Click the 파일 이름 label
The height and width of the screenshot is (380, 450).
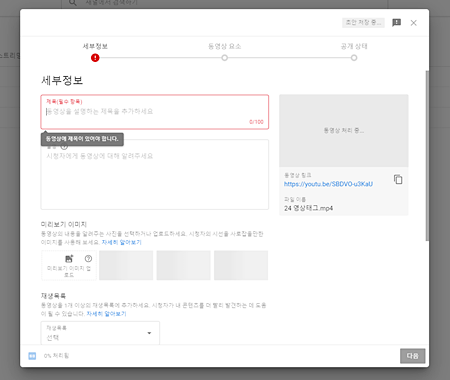tap(295, 199)
